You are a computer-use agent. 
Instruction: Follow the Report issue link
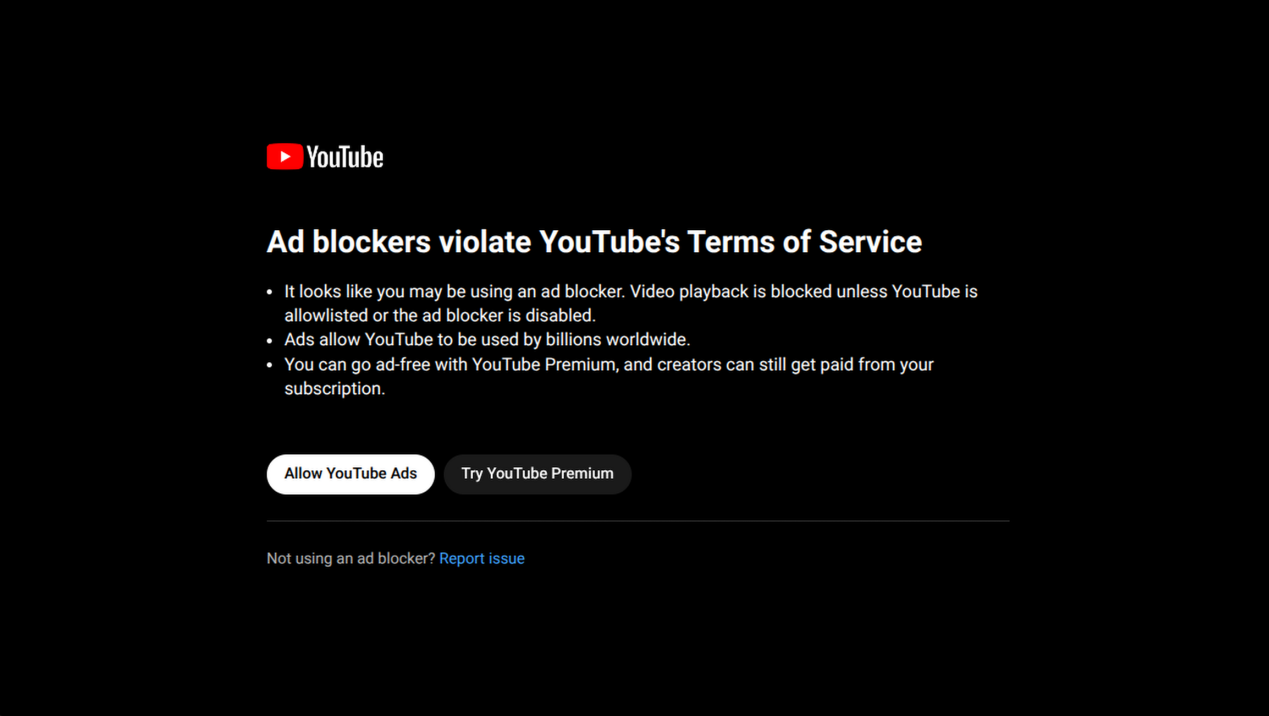tap(482, 559)
